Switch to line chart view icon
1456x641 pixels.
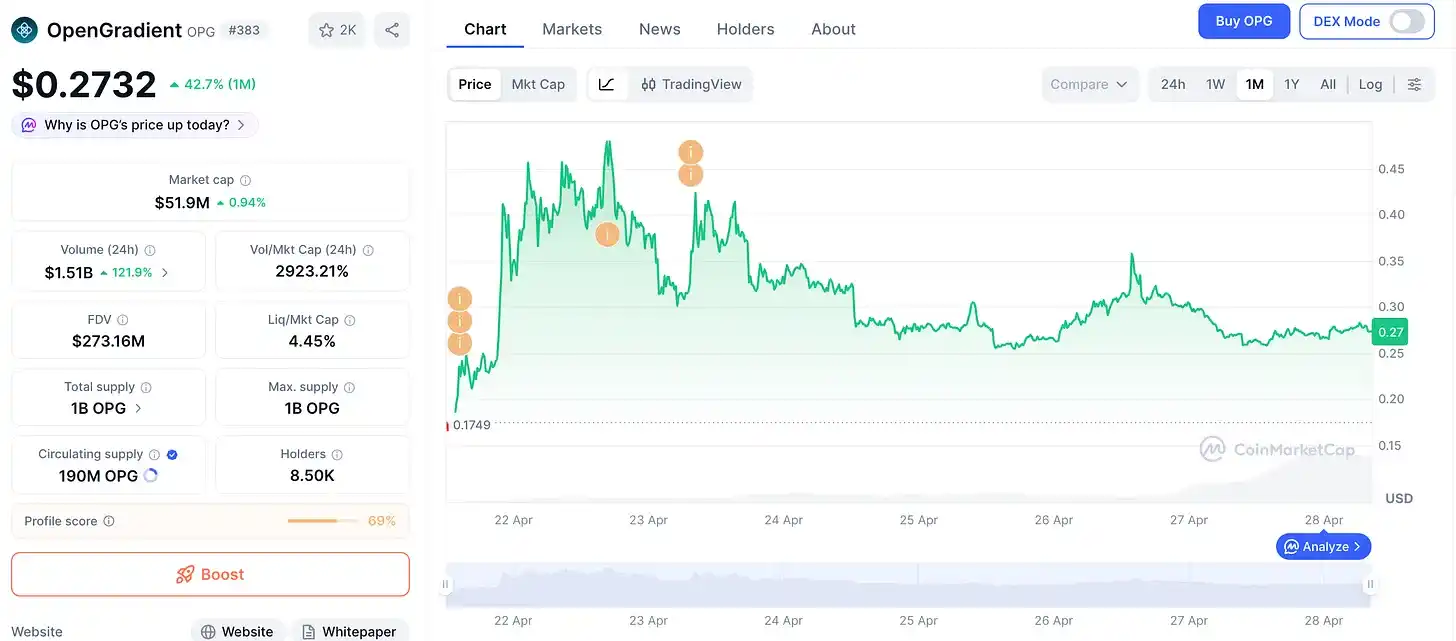pos(607,85)
